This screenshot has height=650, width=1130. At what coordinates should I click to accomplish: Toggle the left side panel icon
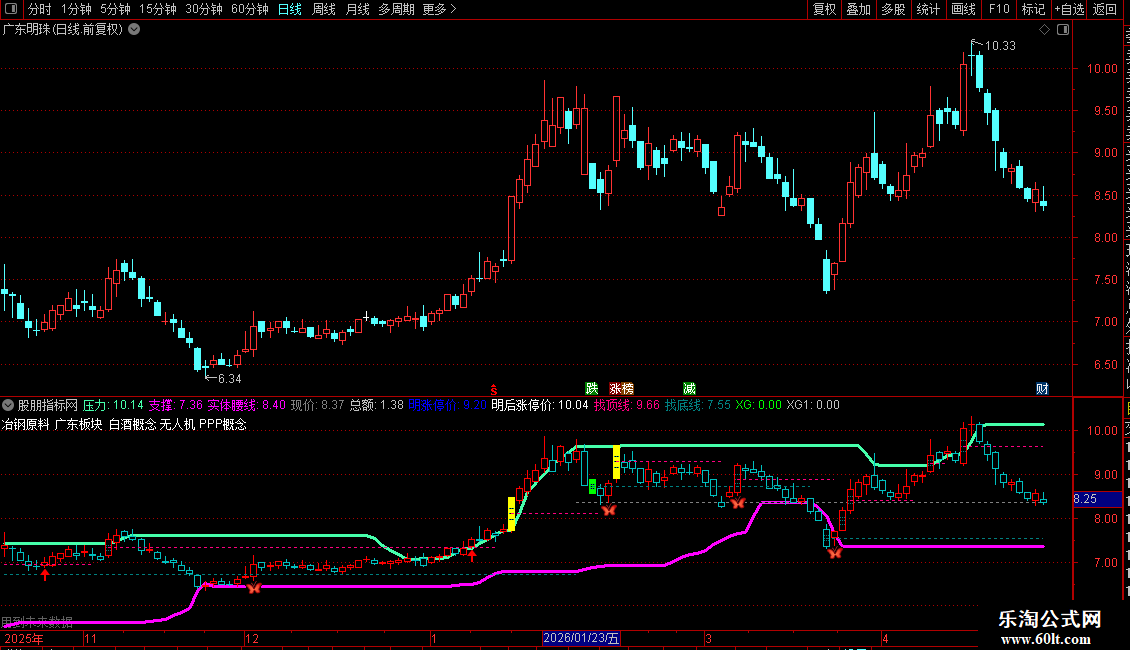click(x=11, y=9)
